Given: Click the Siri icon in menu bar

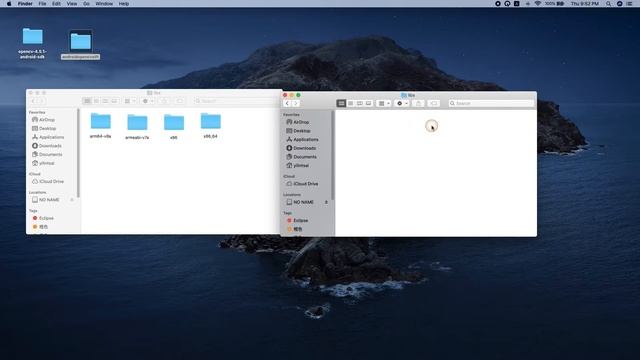Looking at the screenshot, I should tap(619, 4).
